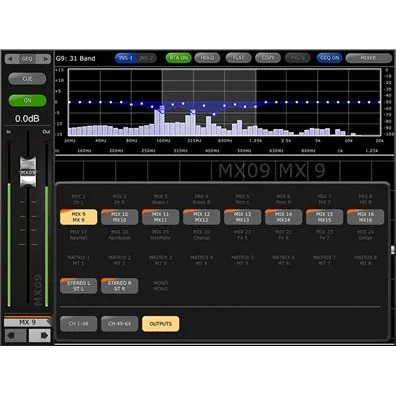Select MIX 10 output channel

coord(119,217)
